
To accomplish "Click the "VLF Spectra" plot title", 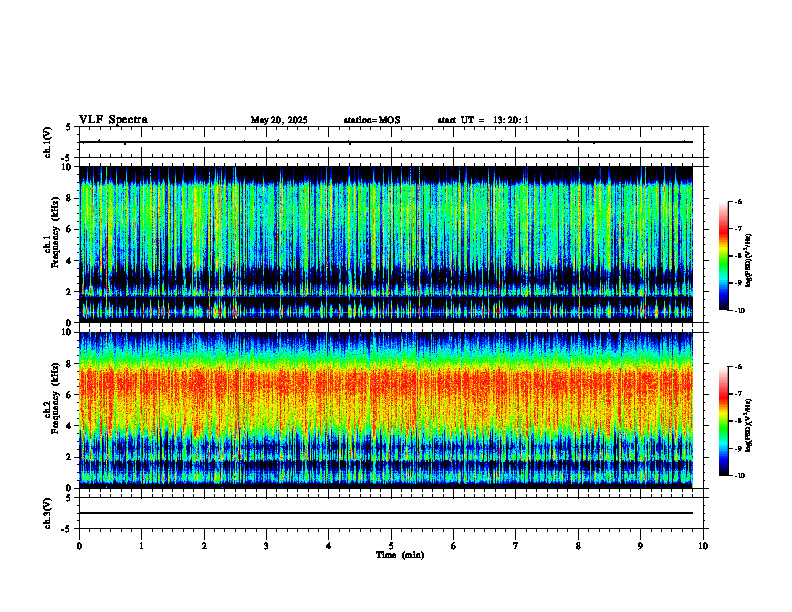I will [x=113, y=120].
